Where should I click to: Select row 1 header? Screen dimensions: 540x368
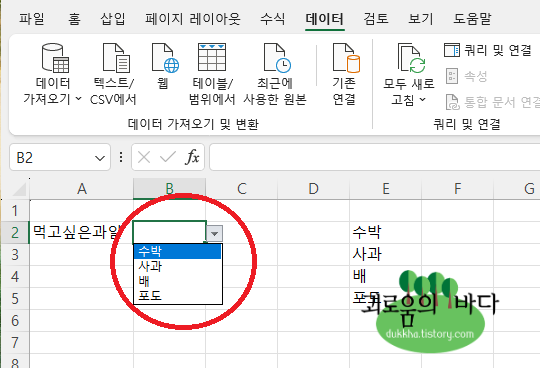tap(15, 211)
